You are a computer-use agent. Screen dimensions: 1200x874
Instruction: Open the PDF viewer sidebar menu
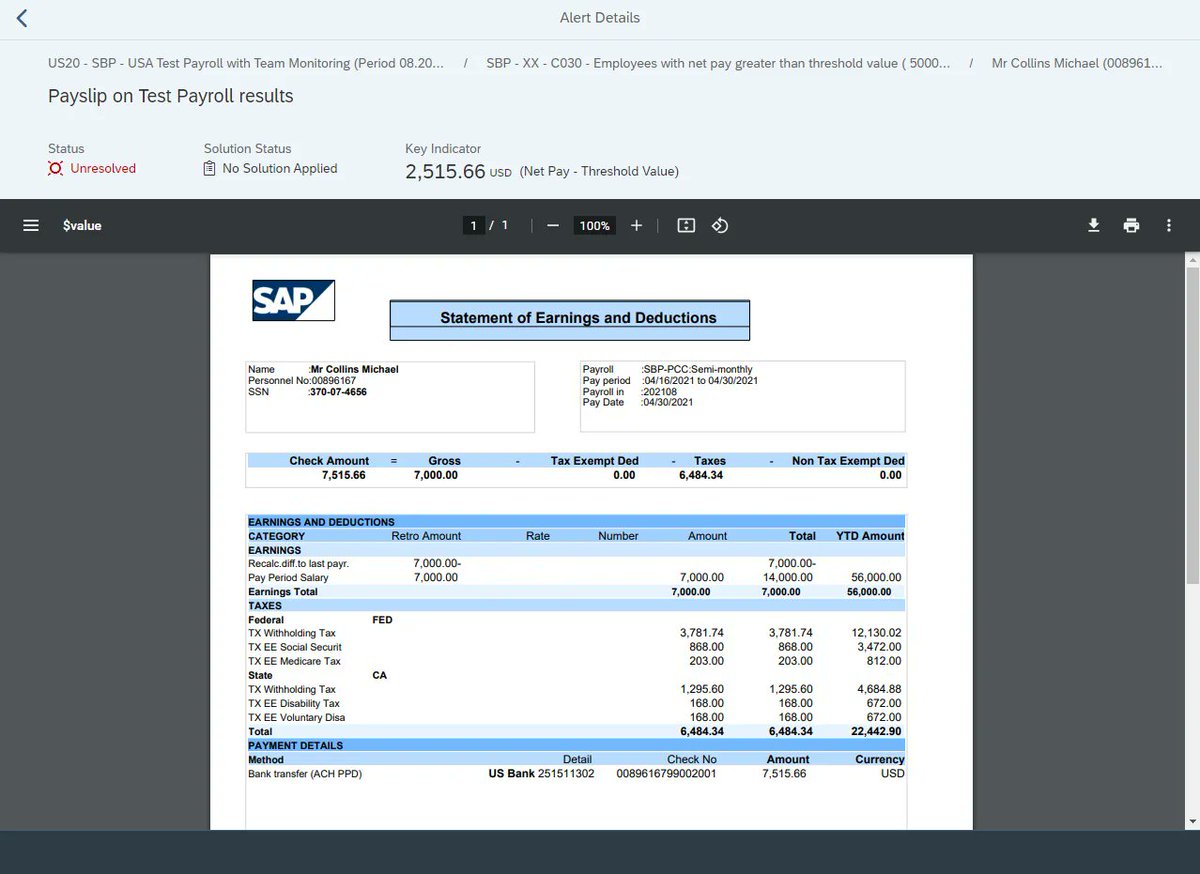point(31,226)
